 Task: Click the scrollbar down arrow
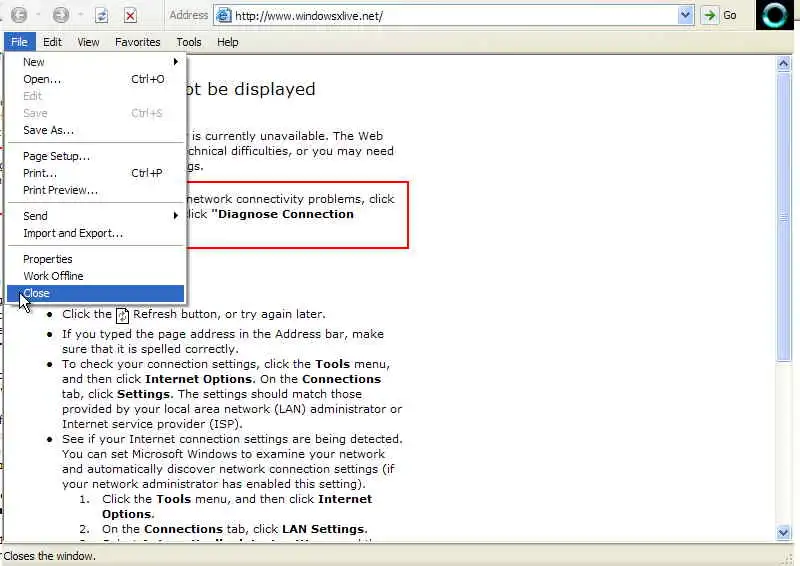784,532
